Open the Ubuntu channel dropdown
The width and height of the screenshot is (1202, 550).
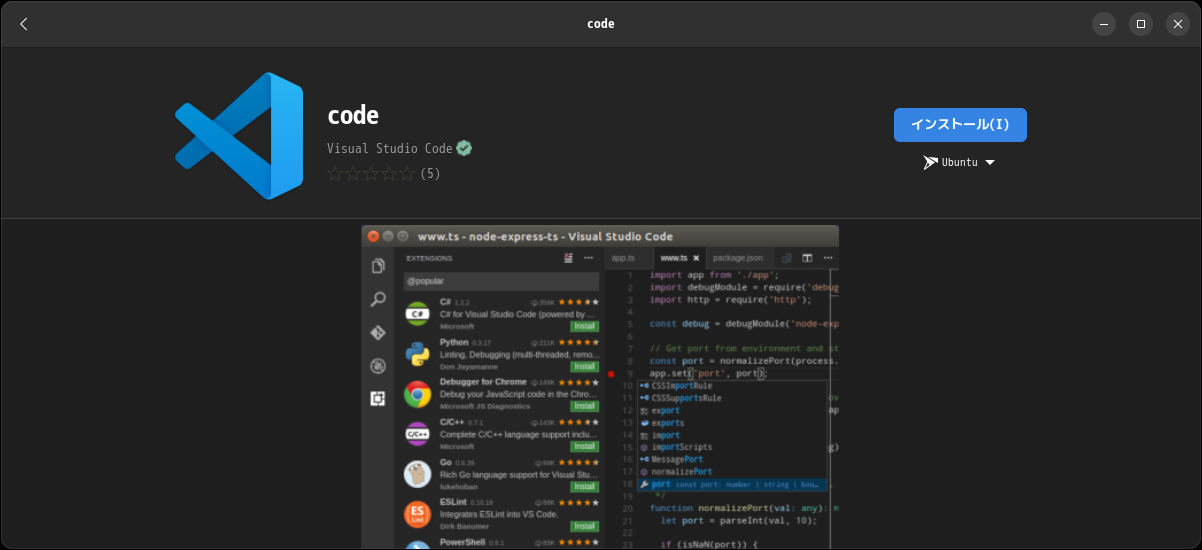pos(959,162)
